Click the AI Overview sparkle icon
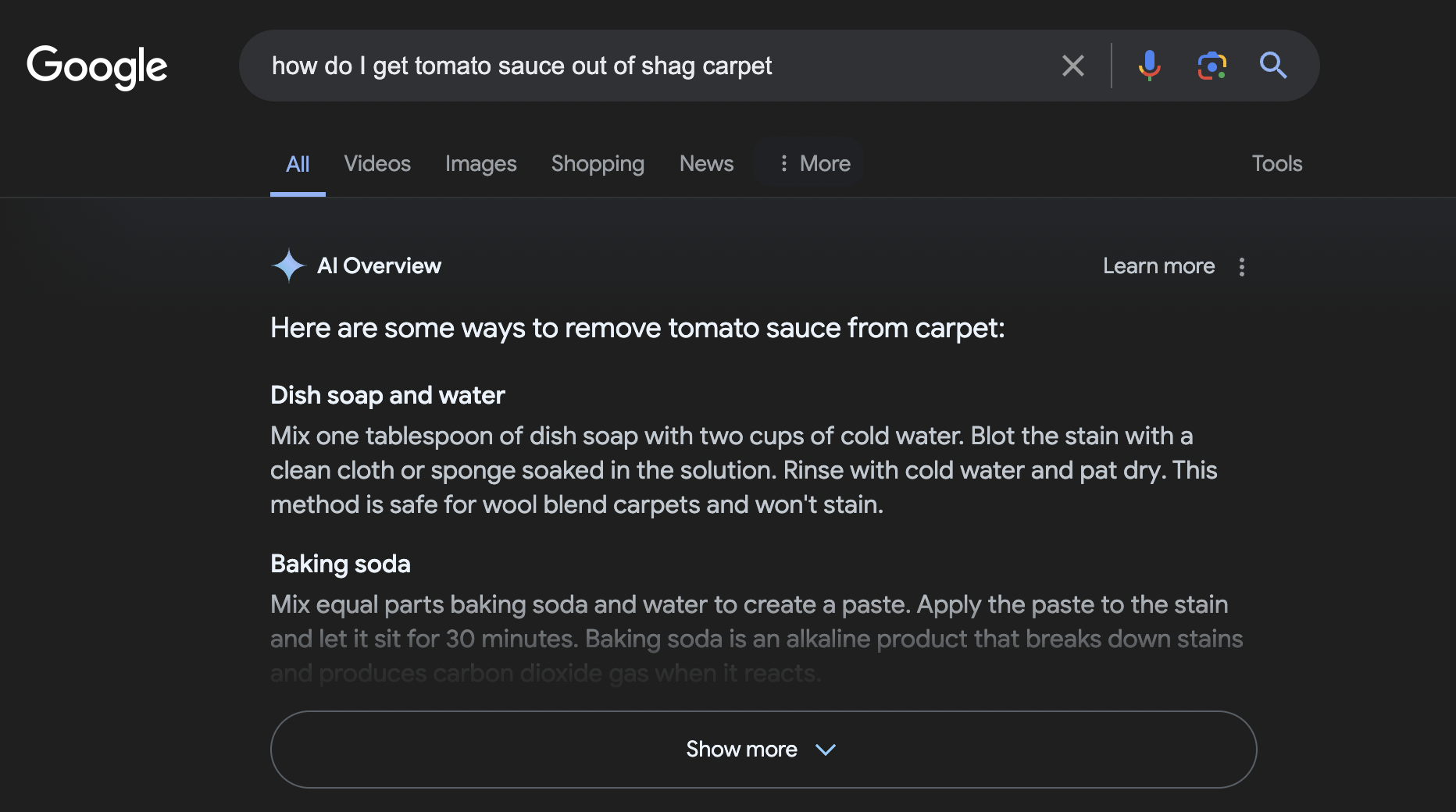This screenshot has height=812, width=1456. click(288, 265)
